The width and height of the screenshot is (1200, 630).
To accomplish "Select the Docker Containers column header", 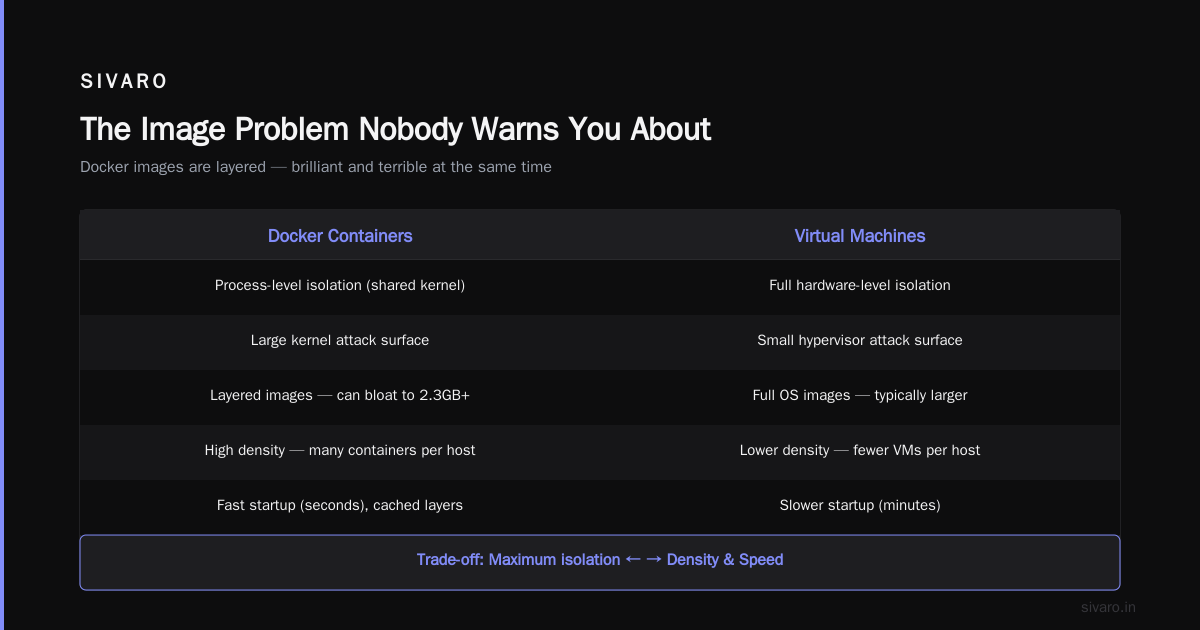I will point(340,236).
